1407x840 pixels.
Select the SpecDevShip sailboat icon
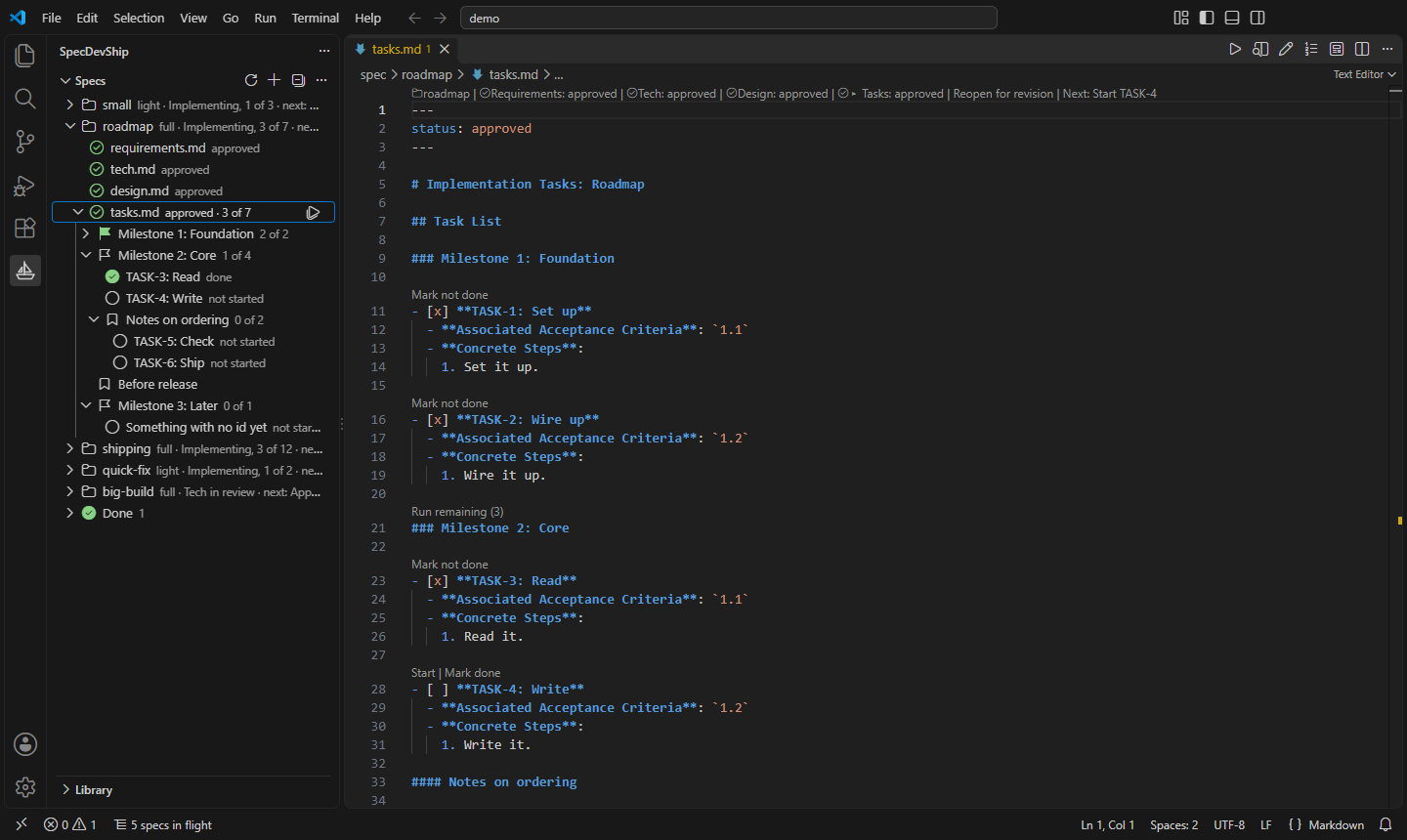click(25, 271)
